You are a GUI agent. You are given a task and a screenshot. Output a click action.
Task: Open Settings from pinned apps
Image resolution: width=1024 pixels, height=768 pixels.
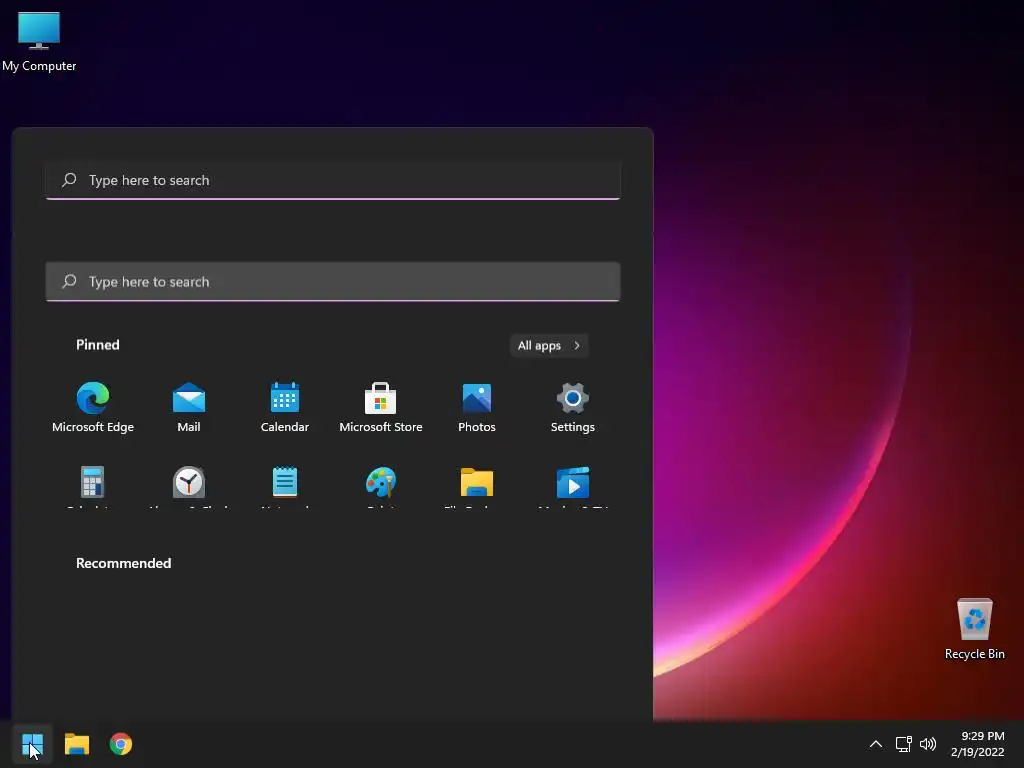573,408
